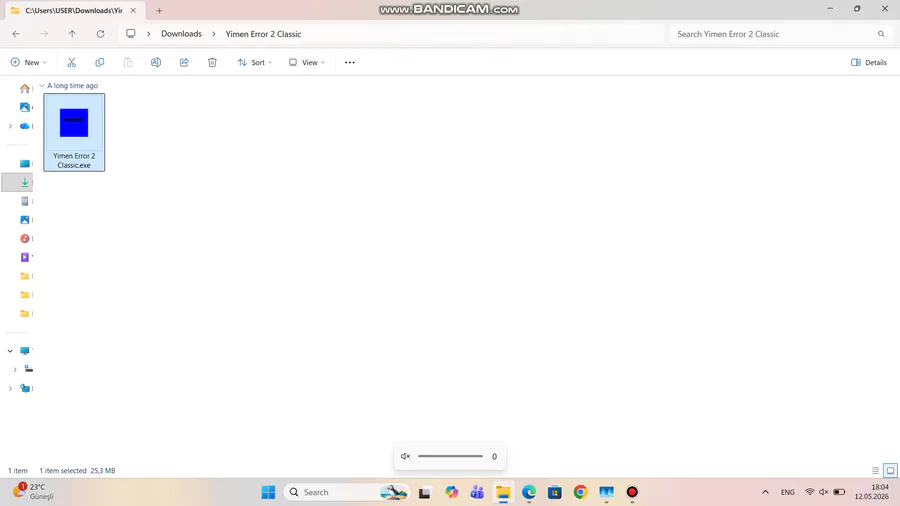Viewport: 900px width, 506px height.
Task: Open the View dropdown
Action: pos(307,62)
